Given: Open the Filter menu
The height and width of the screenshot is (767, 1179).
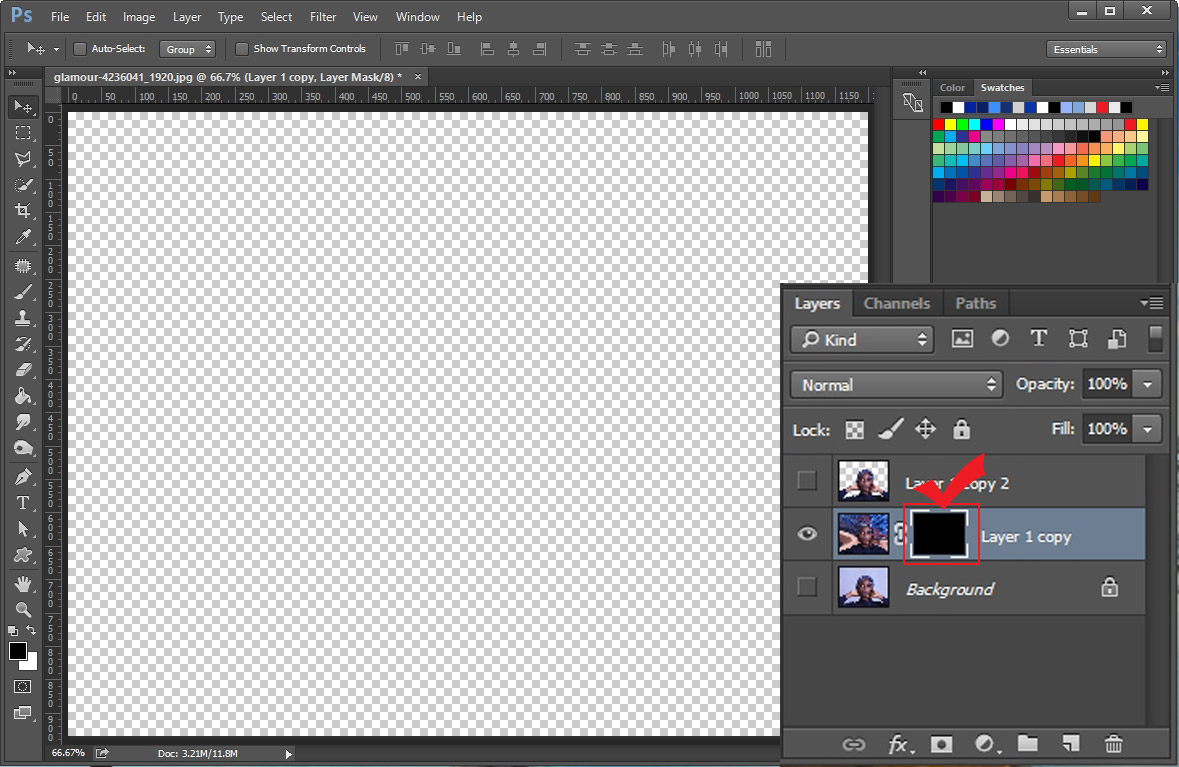Looking at the screenshot, I should 323,17.
